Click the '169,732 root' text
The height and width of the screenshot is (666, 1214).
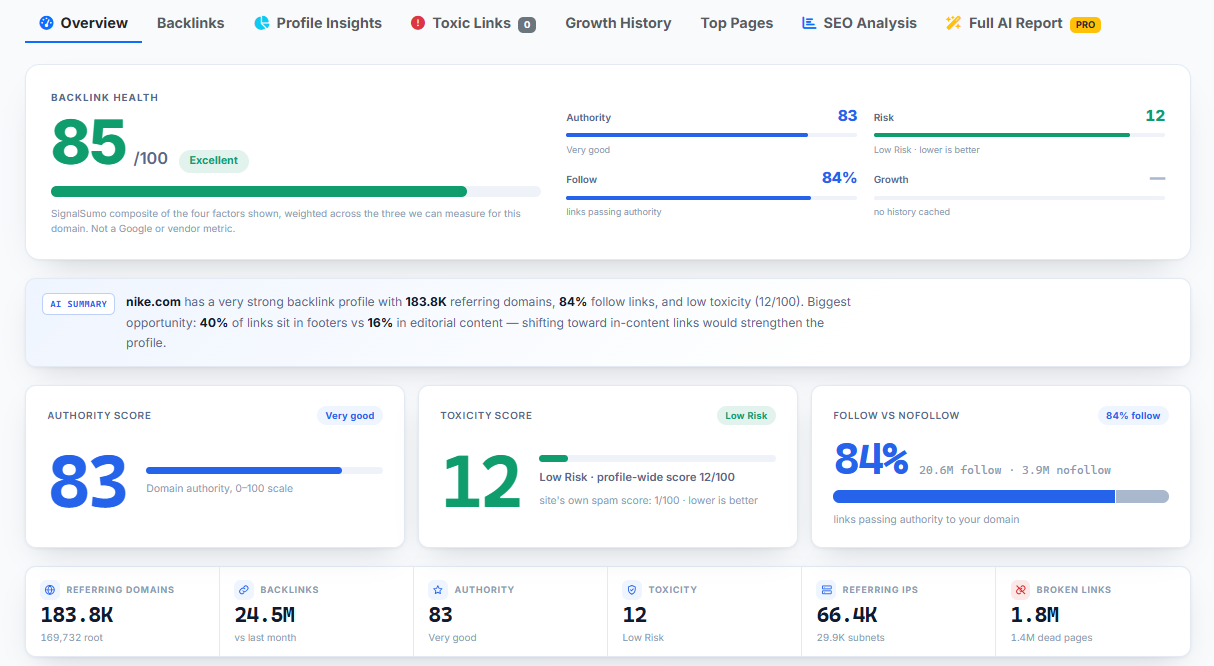pyautogui.click(x=71, y=637)
